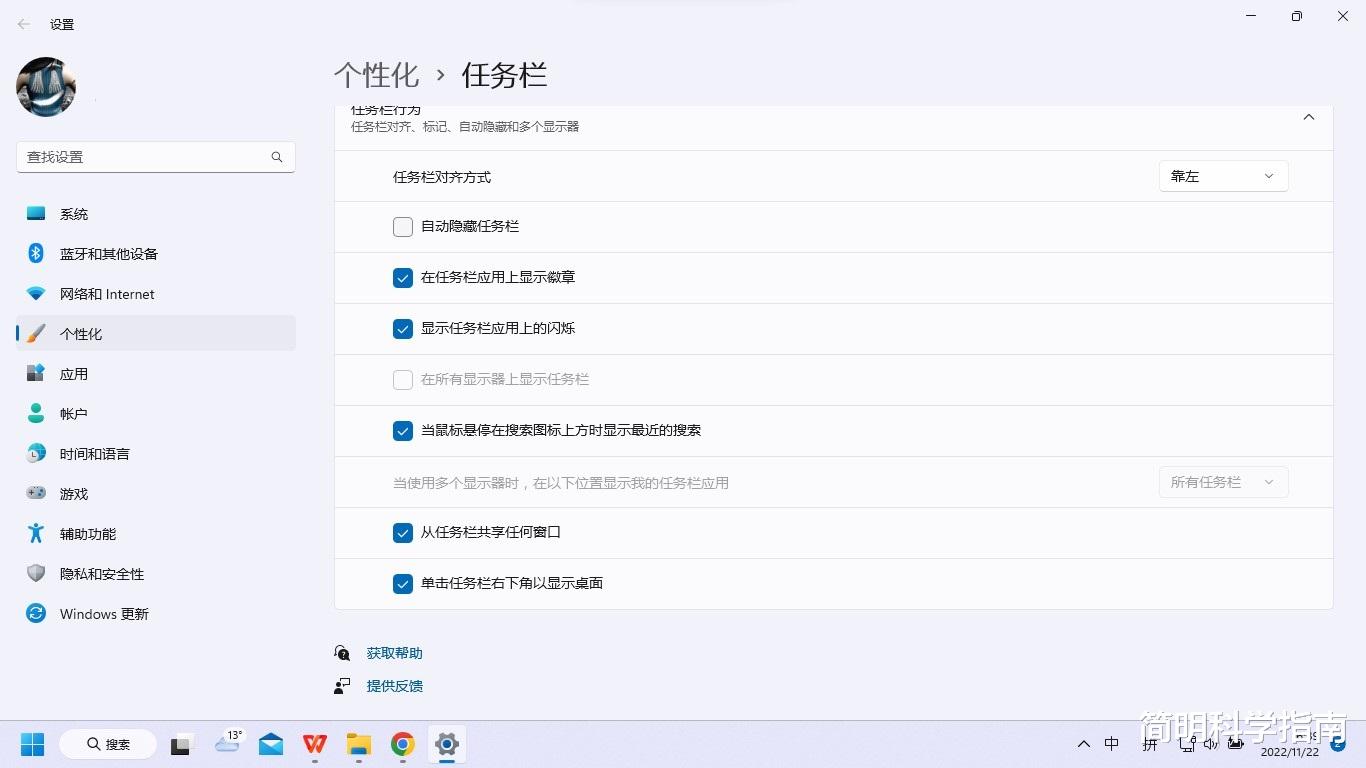The image size is (1366, 768).
Task: Open the 任务栏对齐方式 dropdown
Action: 1222,175
